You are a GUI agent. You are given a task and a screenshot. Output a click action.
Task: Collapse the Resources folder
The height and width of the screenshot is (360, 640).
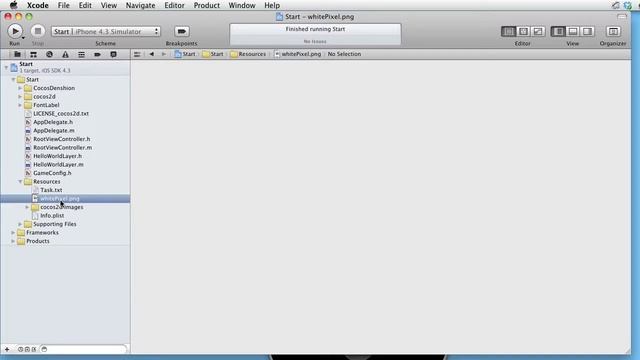click(20, 182)
